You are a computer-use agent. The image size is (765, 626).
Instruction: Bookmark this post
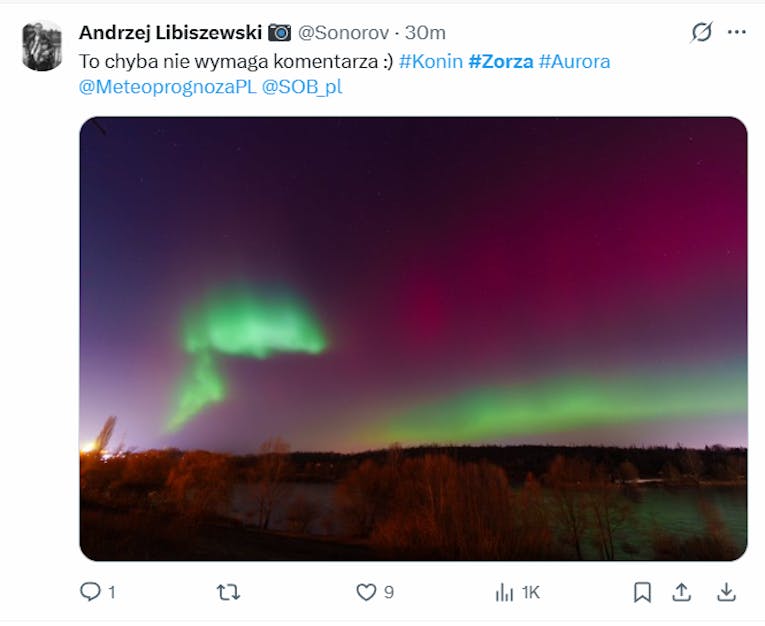[642, 592]
